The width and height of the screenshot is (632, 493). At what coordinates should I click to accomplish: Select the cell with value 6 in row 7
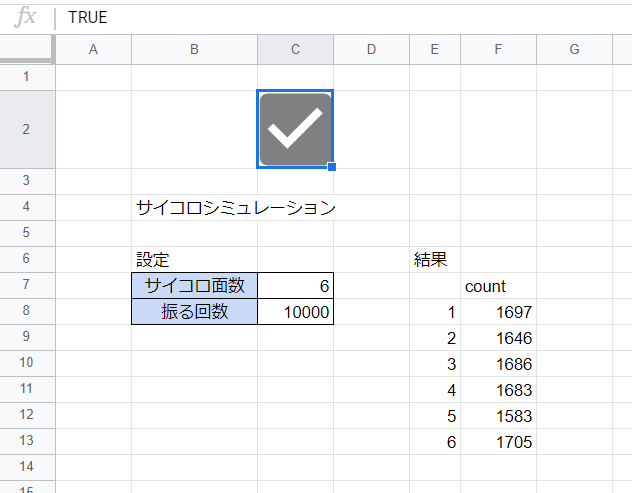295,285
